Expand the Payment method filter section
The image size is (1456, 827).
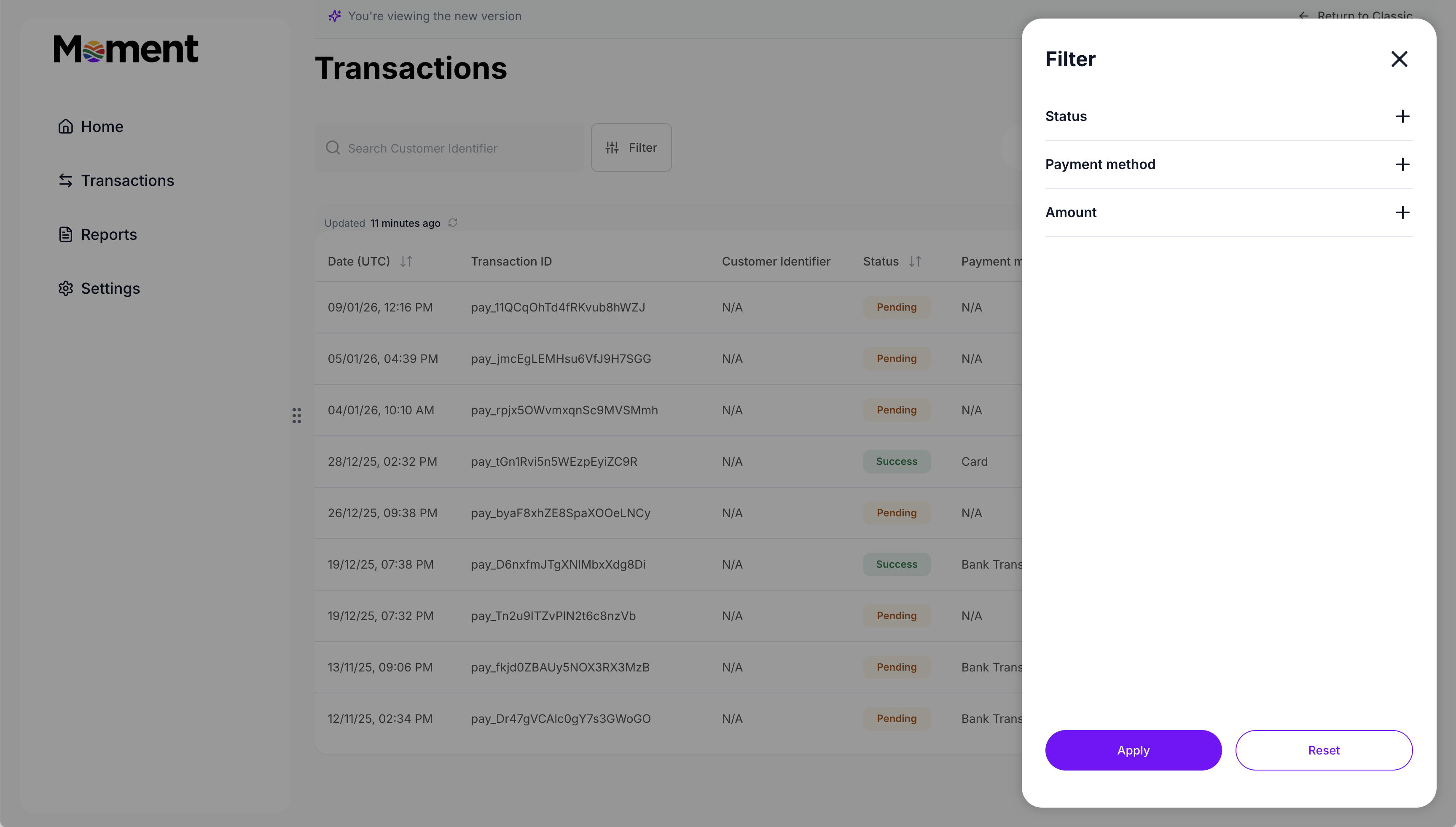pos(1402,165)
